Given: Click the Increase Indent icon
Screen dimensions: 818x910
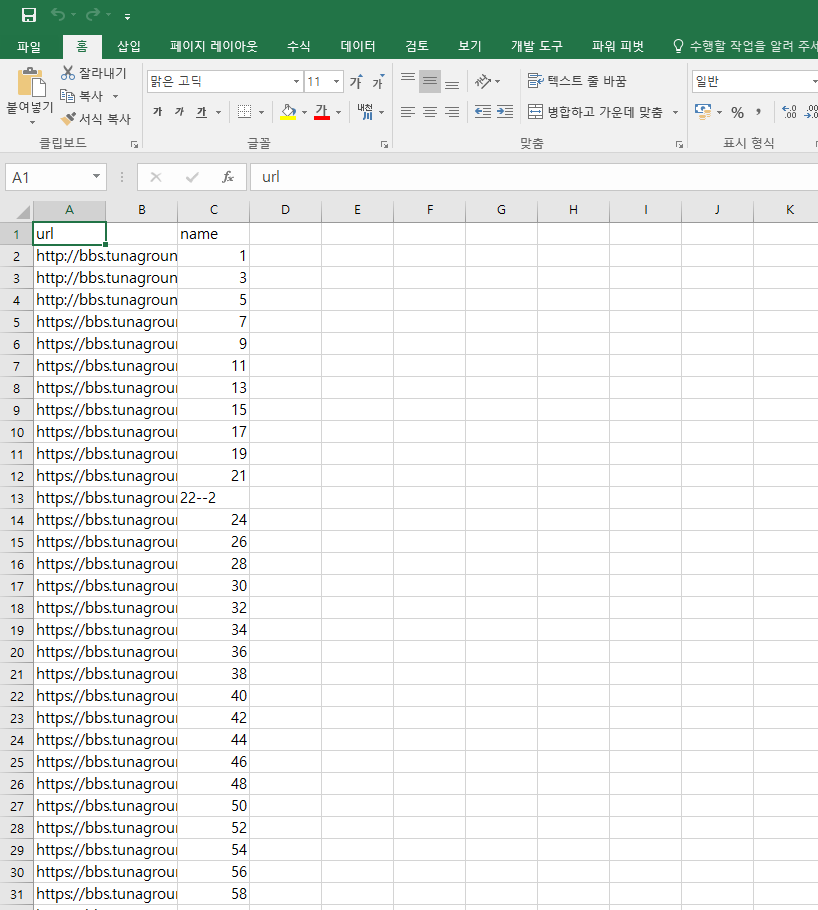Looking at the screenshot, I should [505, 112].
